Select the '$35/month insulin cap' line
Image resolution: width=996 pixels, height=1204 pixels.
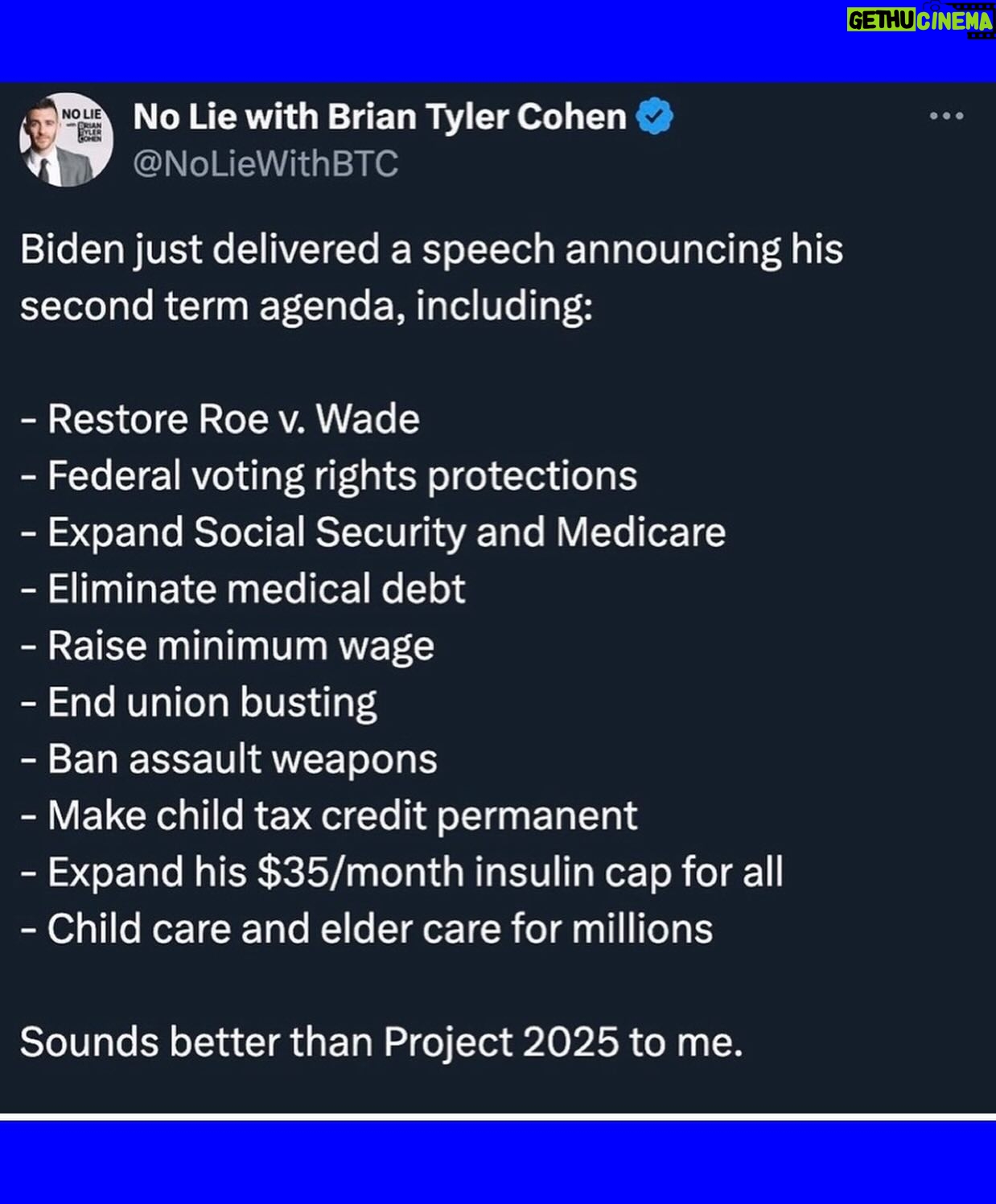401,873
